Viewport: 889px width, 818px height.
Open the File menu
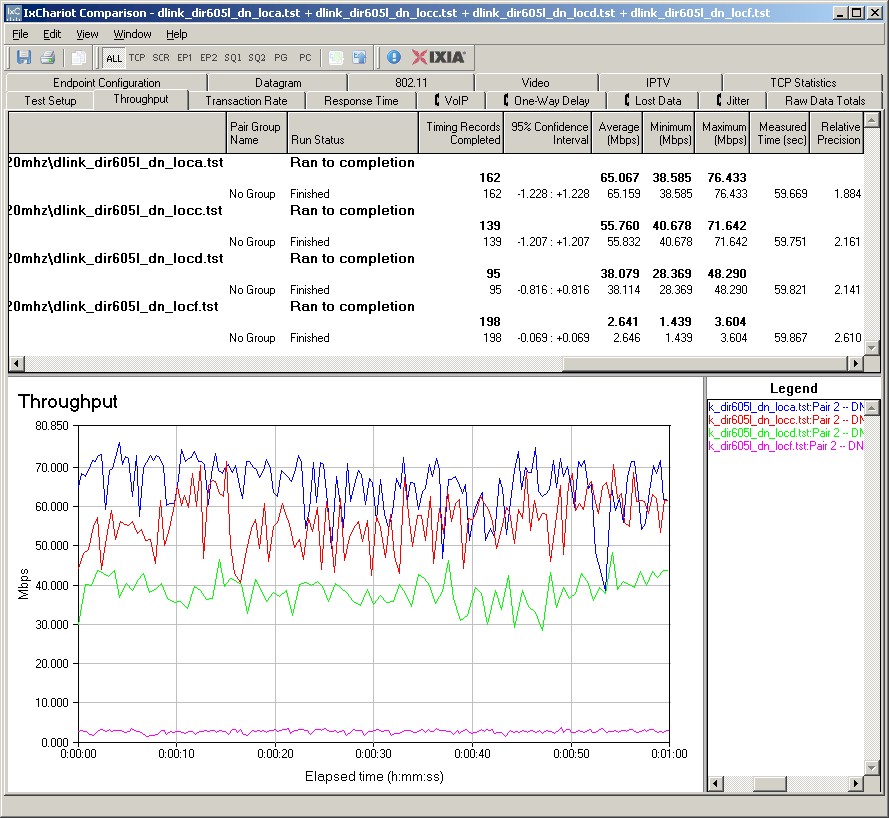20,34
